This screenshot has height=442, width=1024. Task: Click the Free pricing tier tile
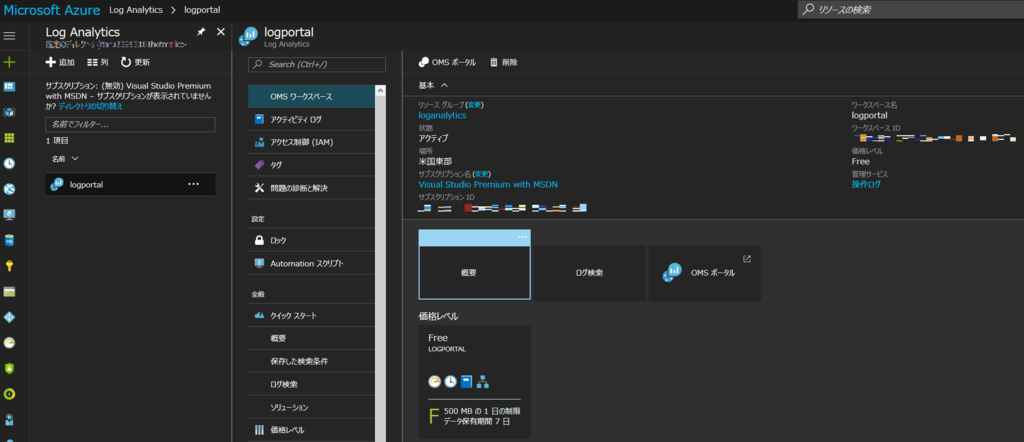[x=475, y=381]
